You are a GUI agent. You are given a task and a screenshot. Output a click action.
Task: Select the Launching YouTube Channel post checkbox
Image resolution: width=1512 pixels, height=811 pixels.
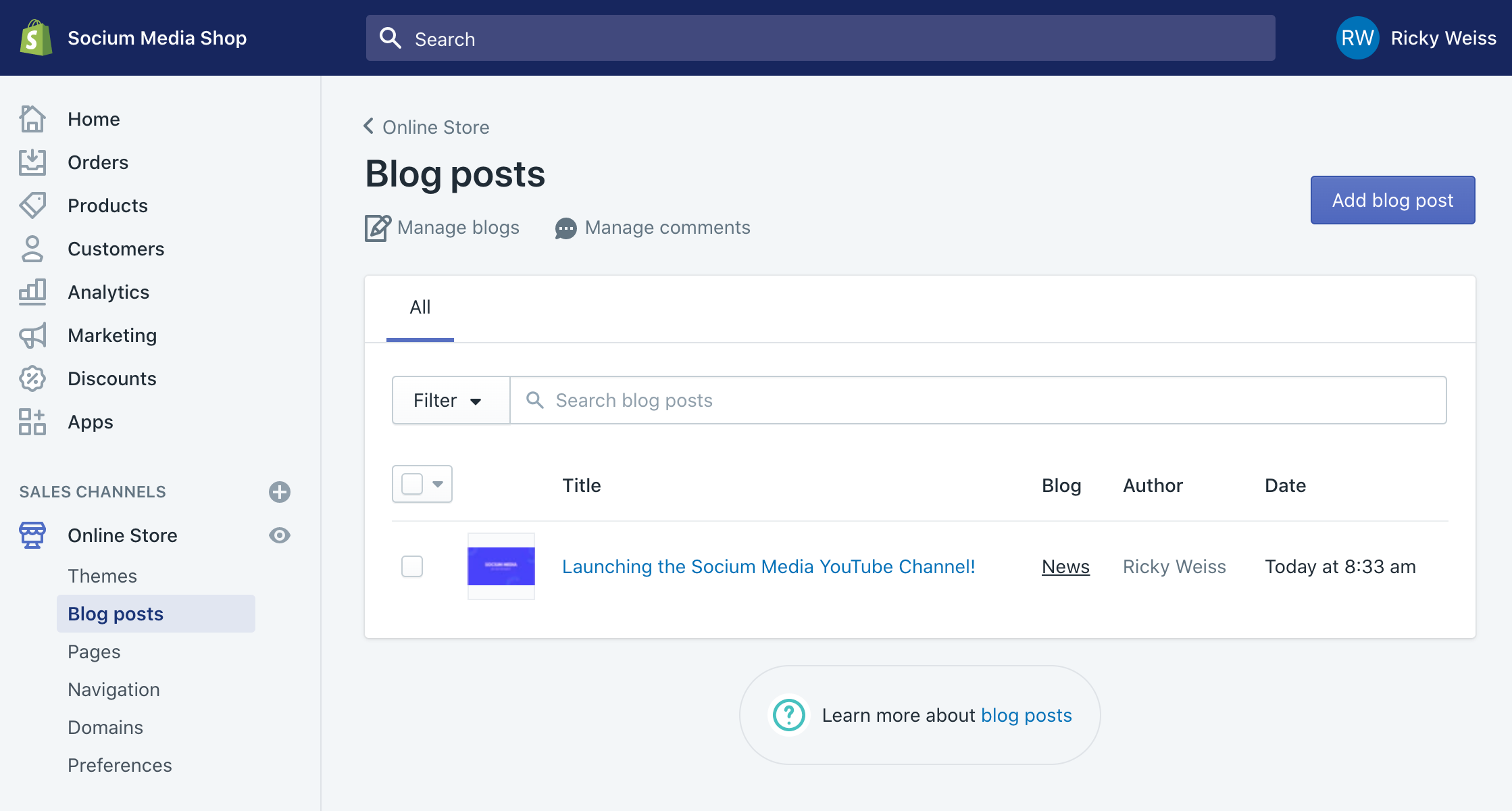[412, 566]
